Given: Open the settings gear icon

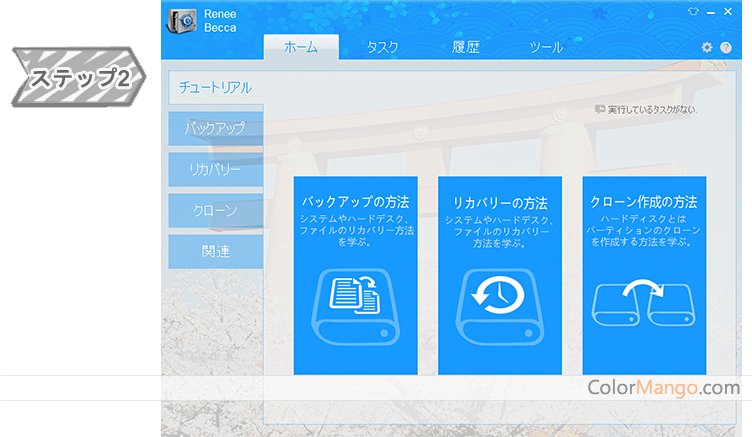Looking at the screenshot, I should point(707,47).
